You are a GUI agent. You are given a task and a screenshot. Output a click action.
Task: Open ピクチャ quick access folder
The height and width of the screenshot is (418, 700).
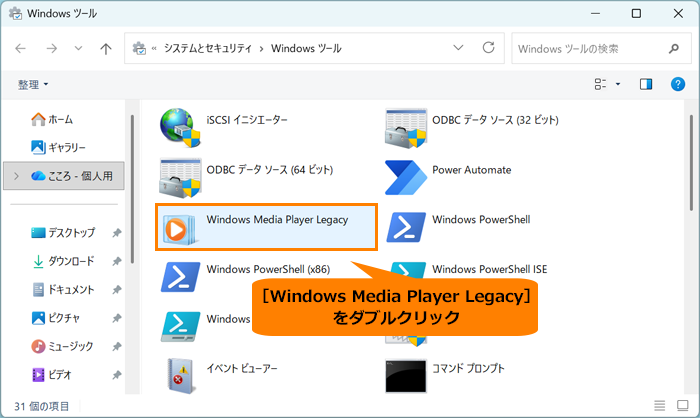(x=56, y=318)
